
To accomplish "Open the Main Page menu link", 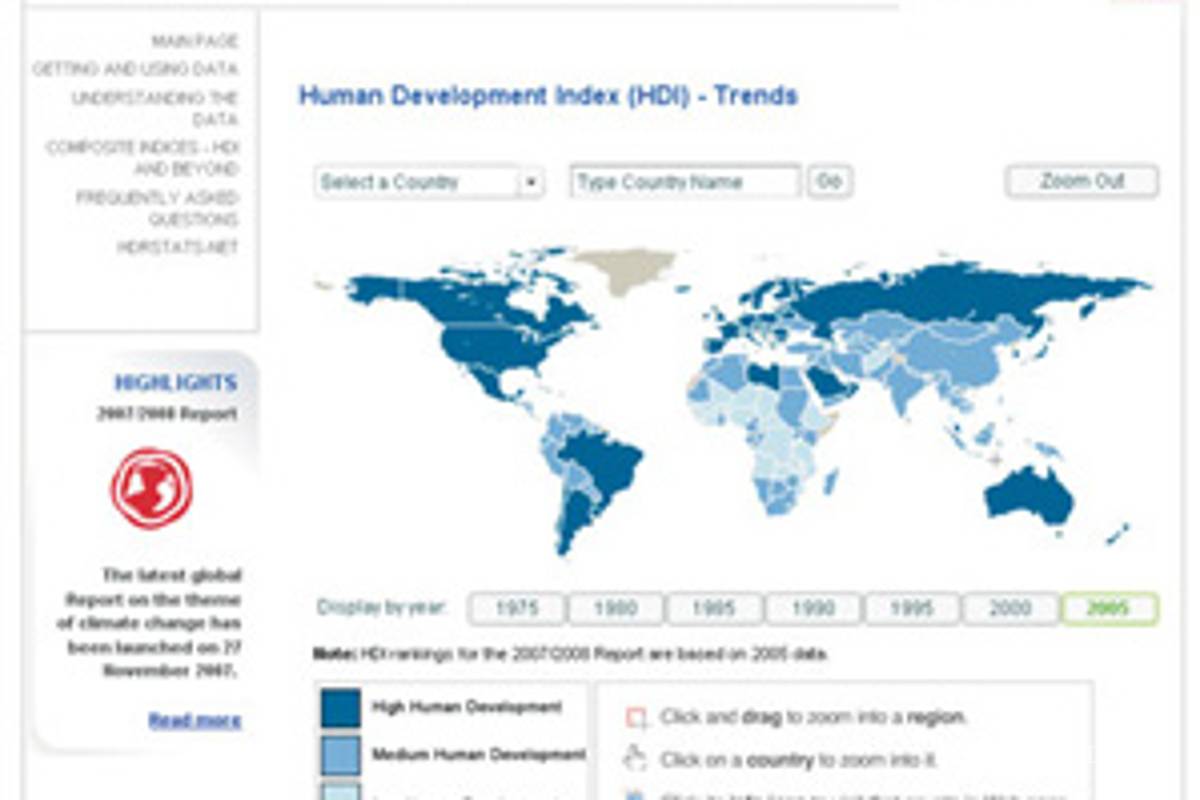I will click(195, 42).
